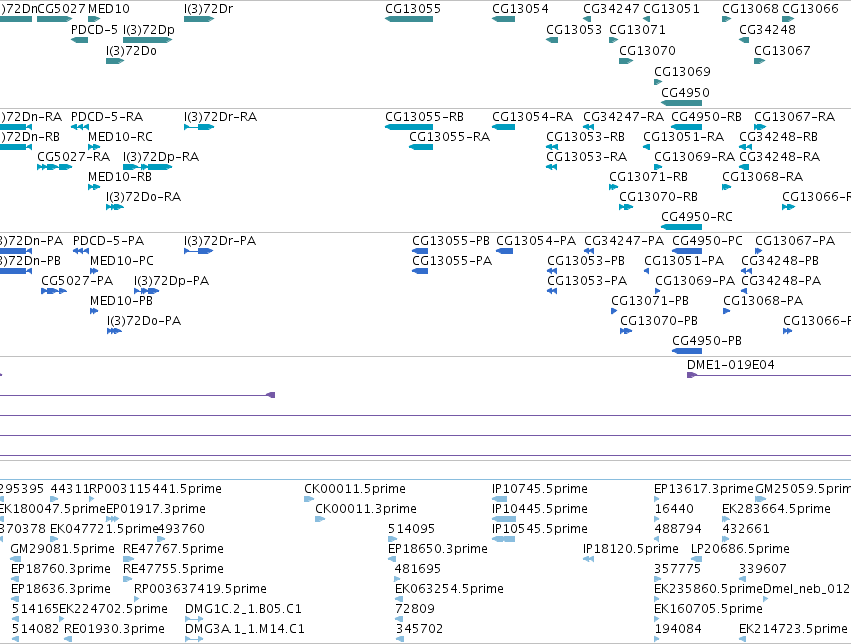Click transcript CG34247-RA

pos(623,117)
